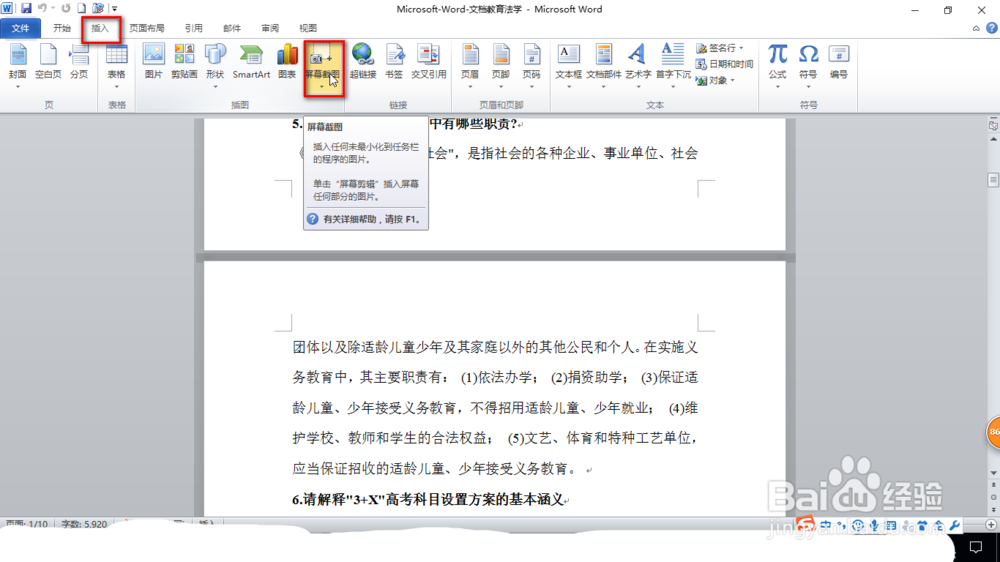Open the Quick Access Toolbar customize arrow

115,8
